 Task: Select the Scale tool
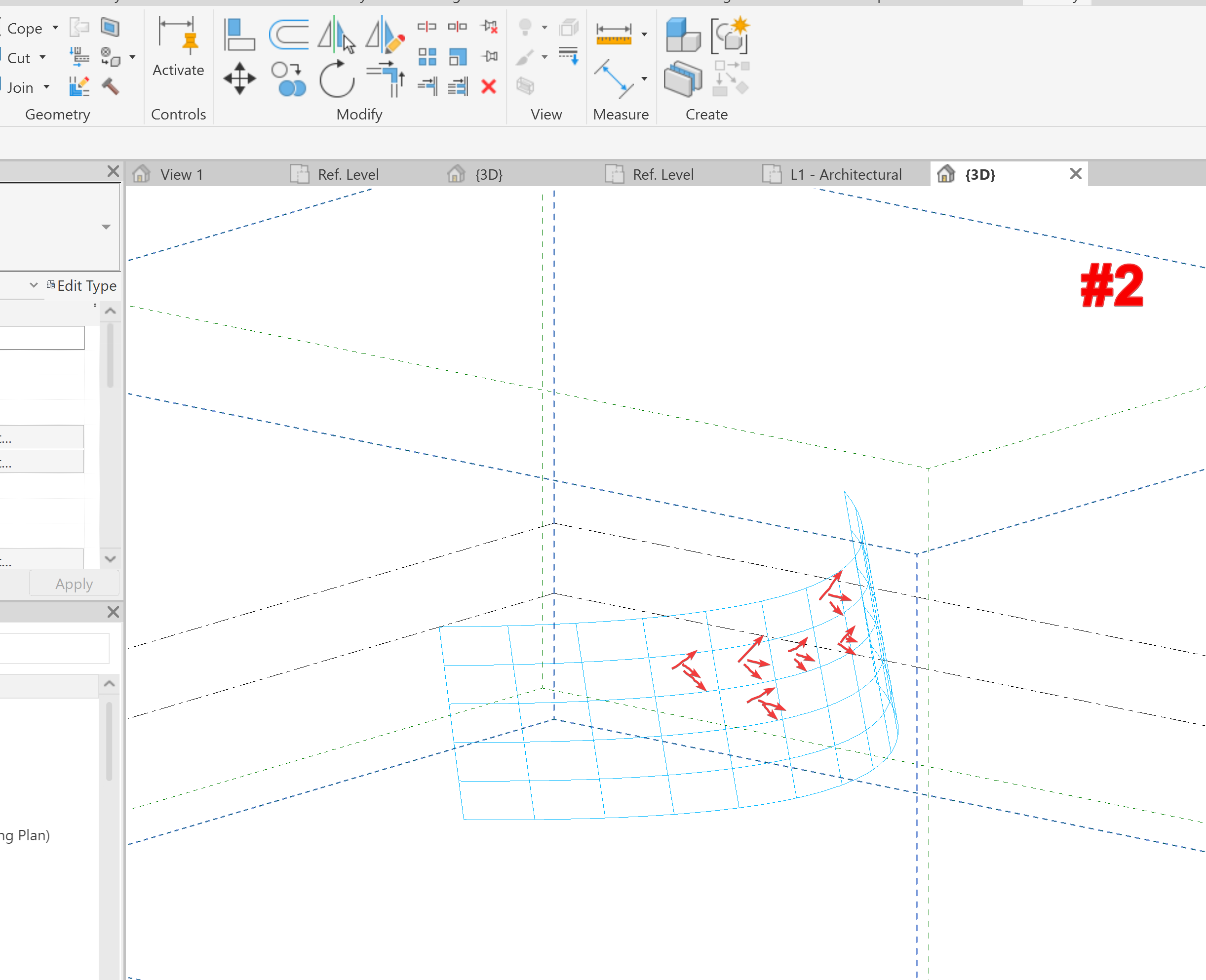click(458, 56)
